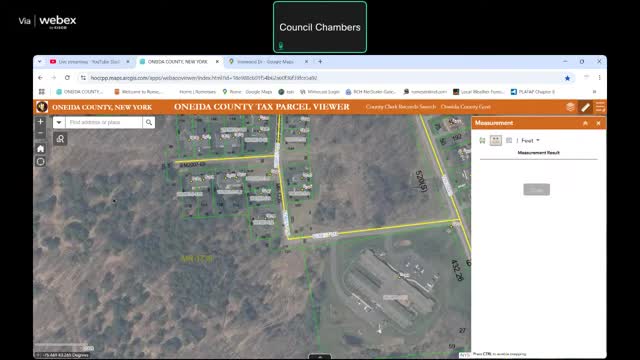The width and height of the screenshot is (640, 360).
Task: Zoom in on the parcel map
Action: pos(40,122)
